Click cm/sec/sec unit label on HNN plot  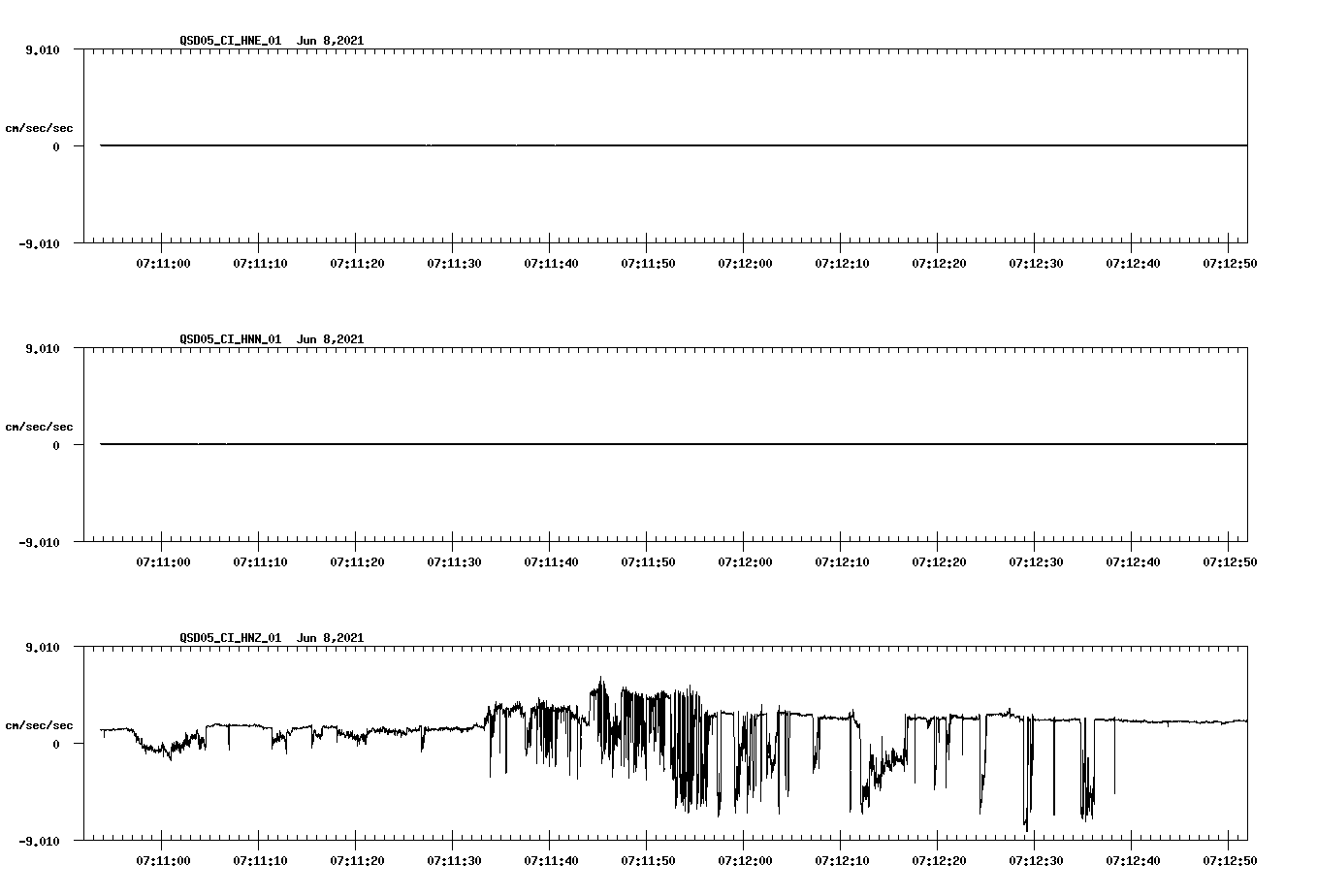tap(39, 427)
